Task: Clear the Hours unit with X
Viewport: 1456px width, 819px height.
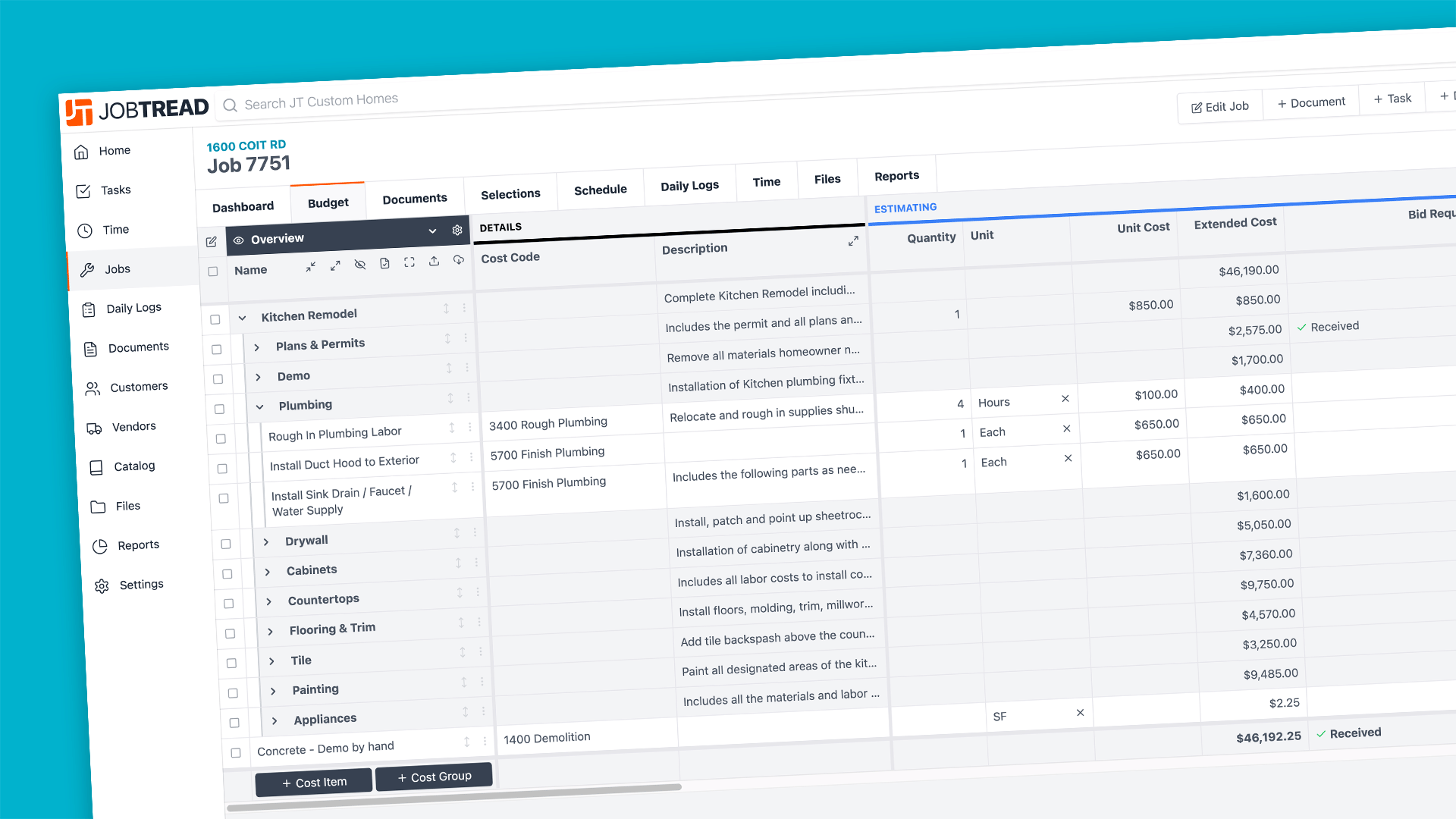Action: pyautogui.click(x=1065, y=399)
